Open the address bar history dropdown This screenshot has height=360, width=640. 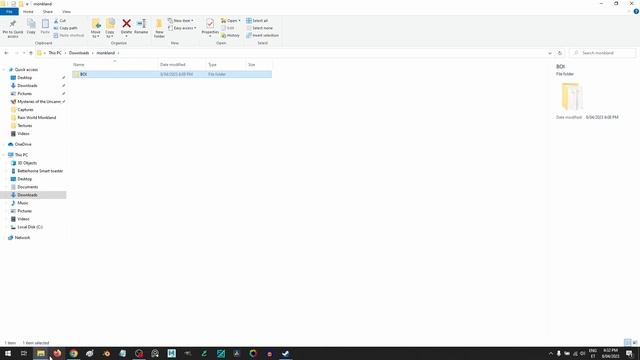tap(549, 53)
